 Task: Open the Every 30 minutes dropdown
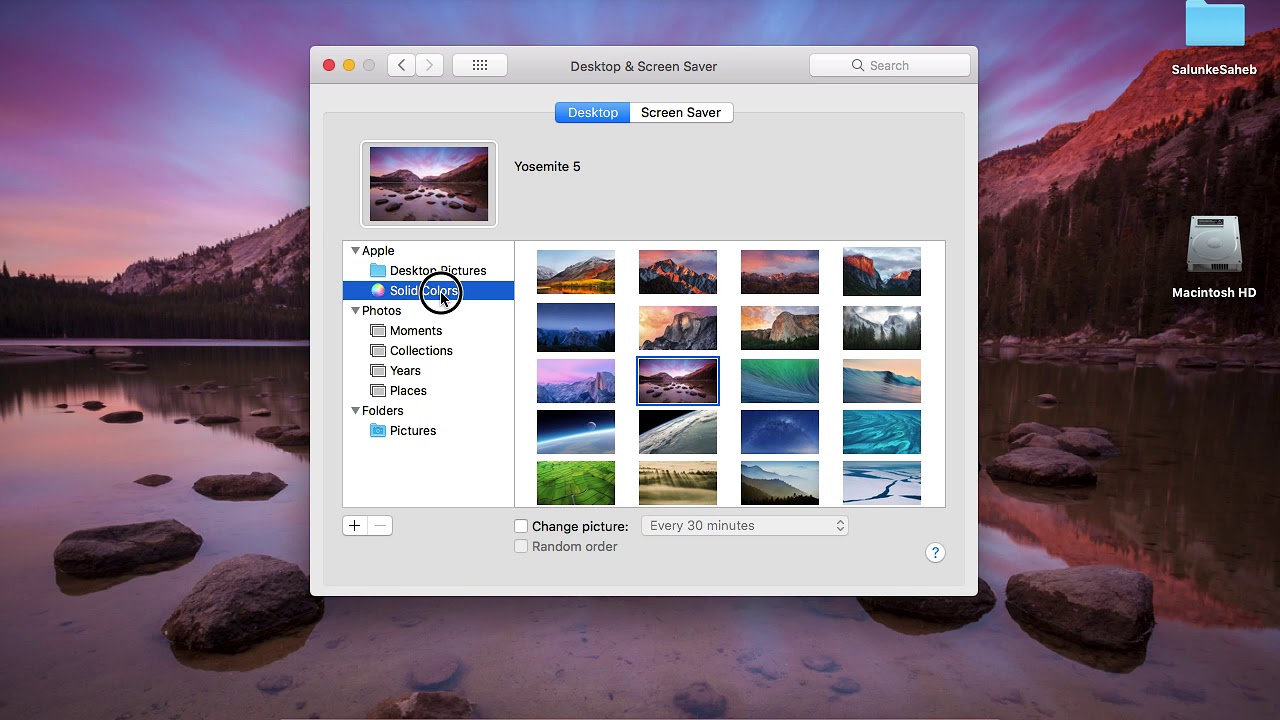tap(745, 526)
